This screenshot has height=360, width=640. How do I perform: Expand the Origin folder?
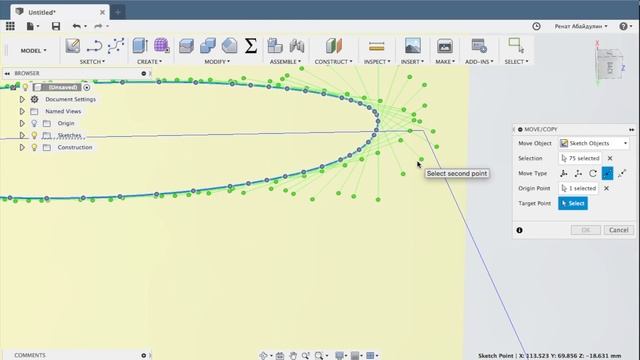[22, 123]
